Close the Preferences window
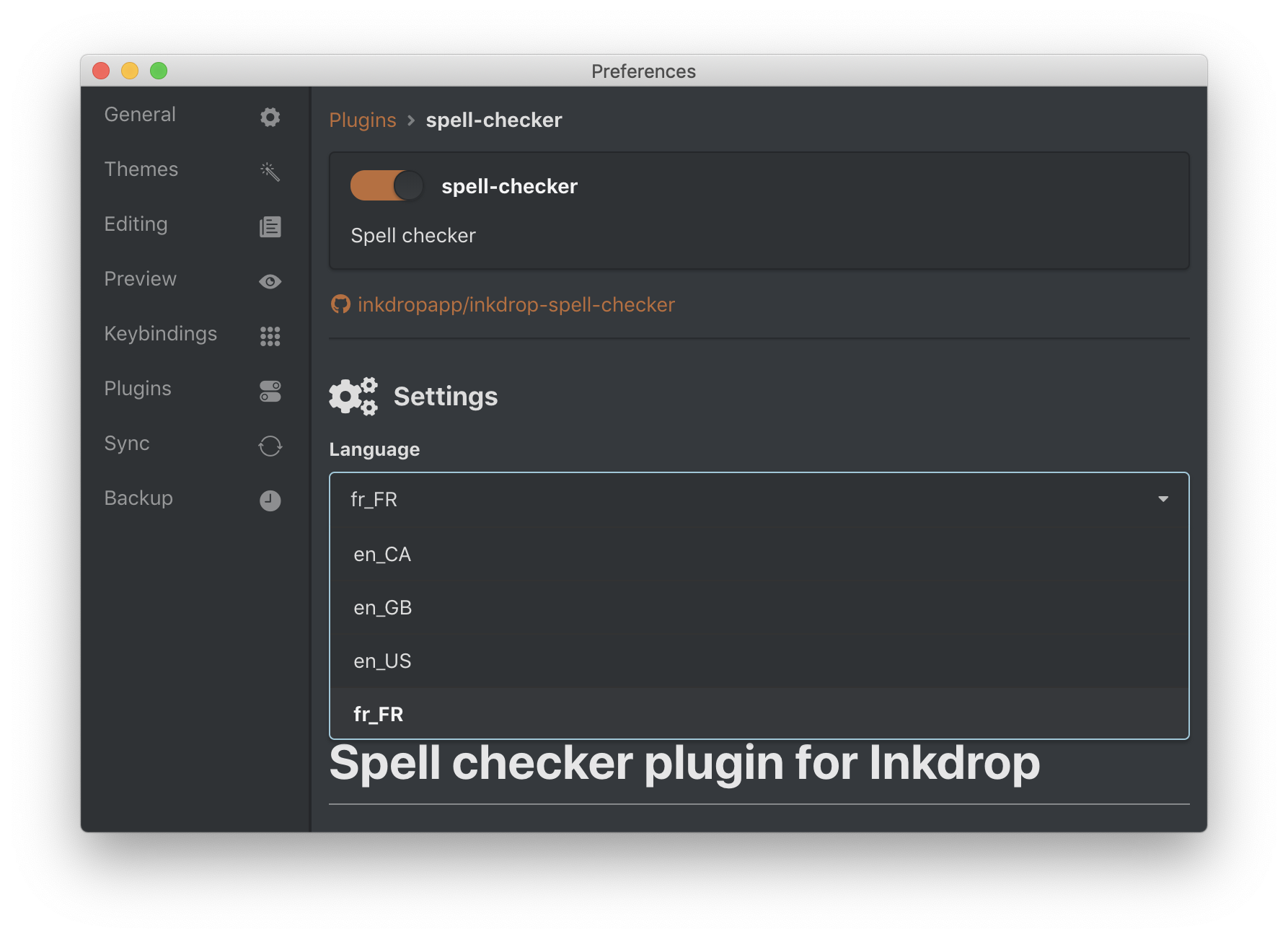Viewport: 1288px width, 939px height. 101,71
